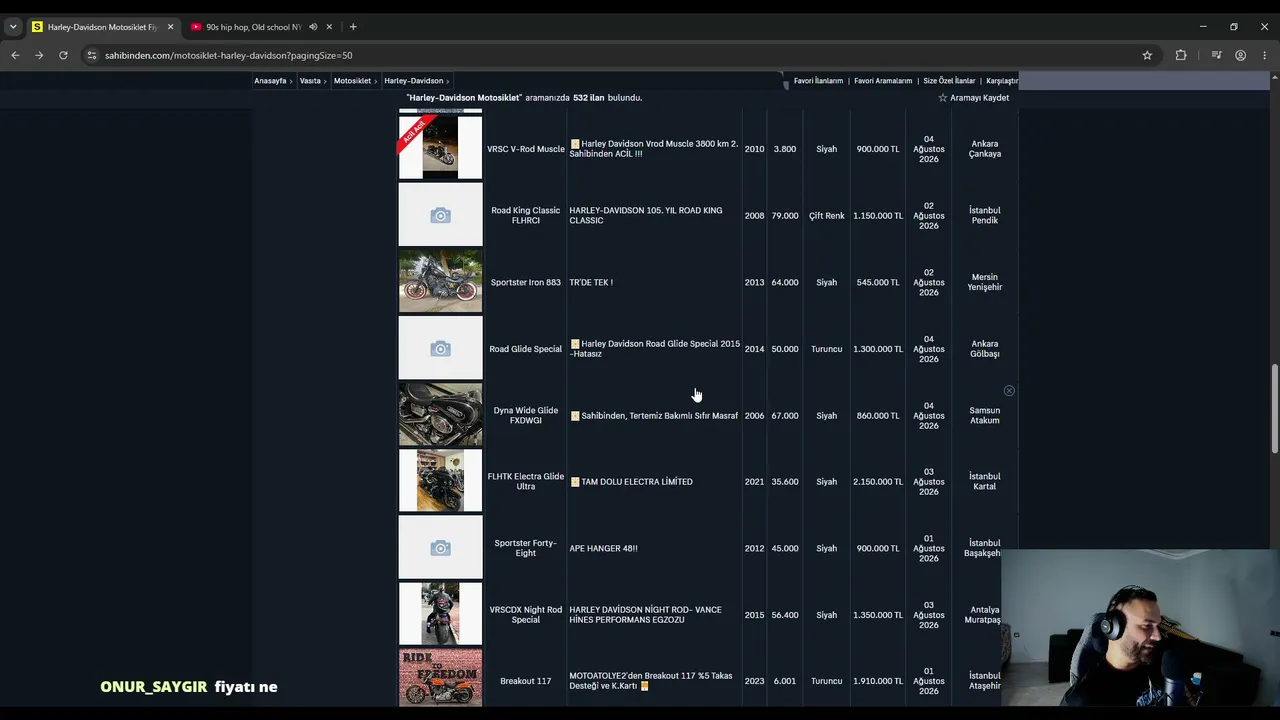Open the media playback control icon
The image size is (1280, 720).
pyautogui.click(x=1216, y=55)
